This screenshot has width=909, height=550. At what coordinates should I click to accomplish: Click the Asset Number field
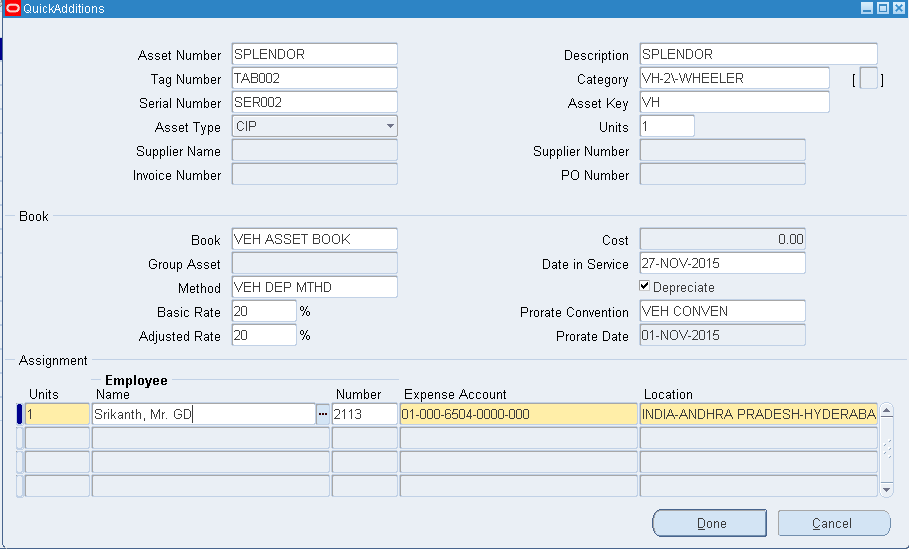314,54
